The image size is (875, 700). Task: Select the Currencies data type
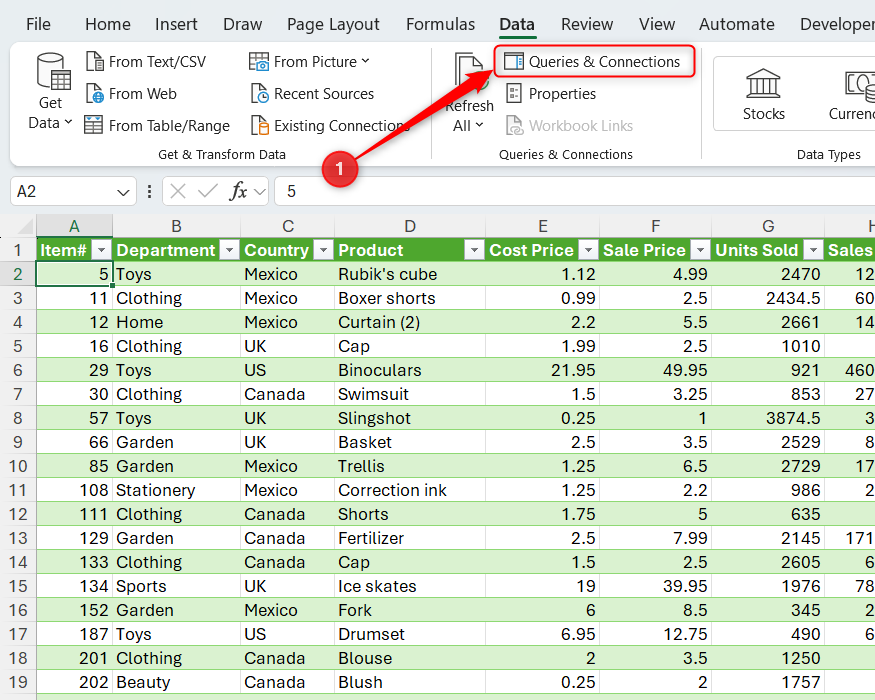852,94
